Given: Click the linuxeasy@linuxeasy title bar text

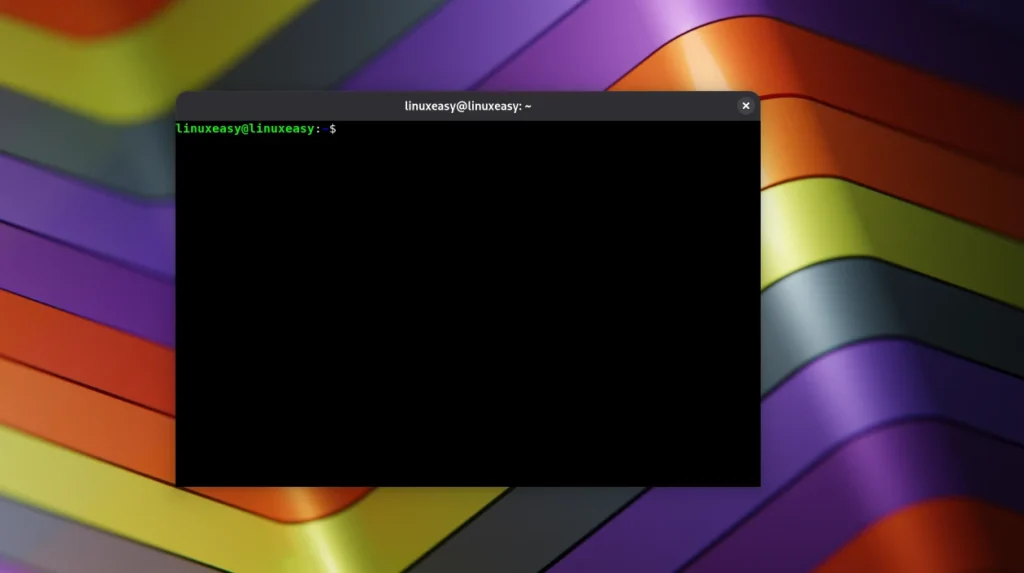Looking at the screenshot, I should click(467, 106).
